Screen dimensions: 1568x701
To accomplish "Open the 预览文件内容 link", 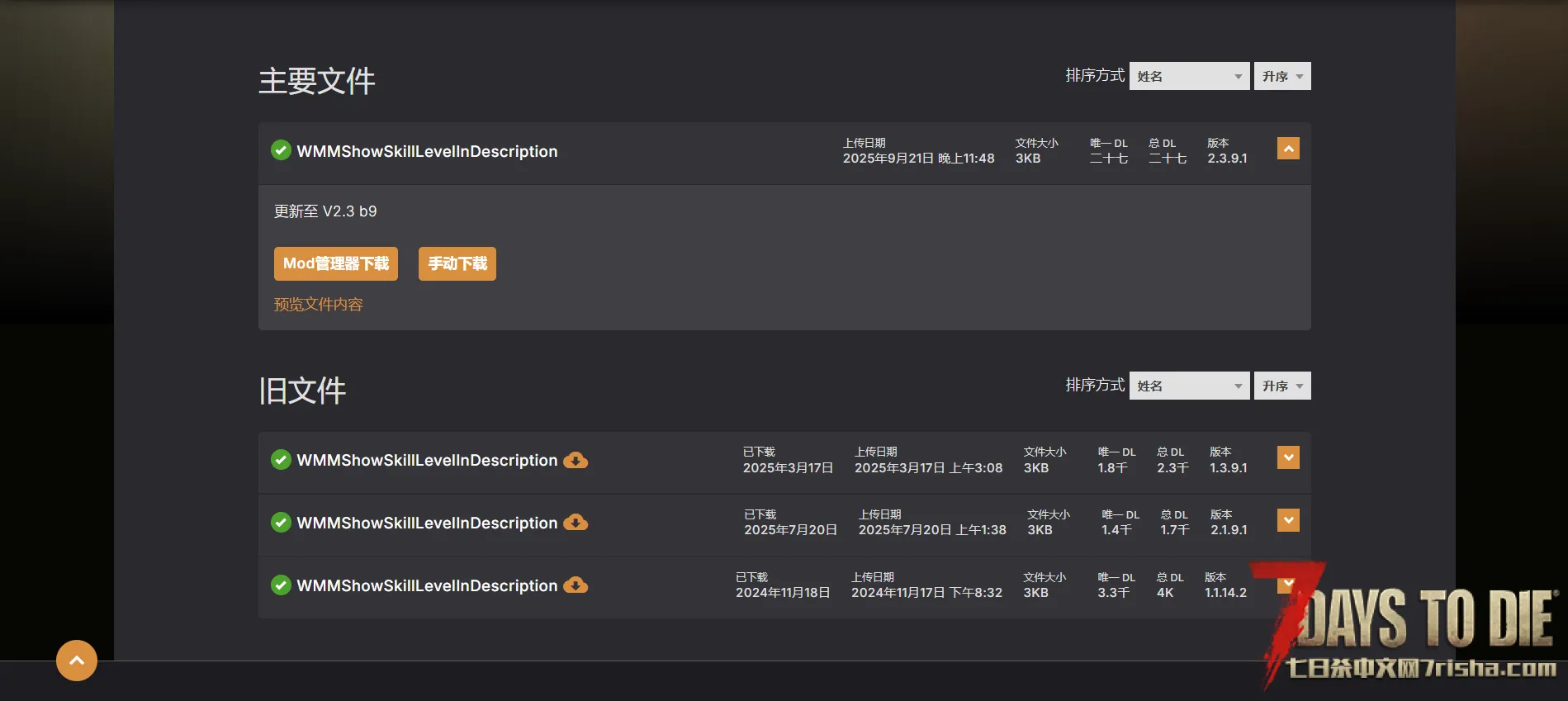I will pos(319,305).
